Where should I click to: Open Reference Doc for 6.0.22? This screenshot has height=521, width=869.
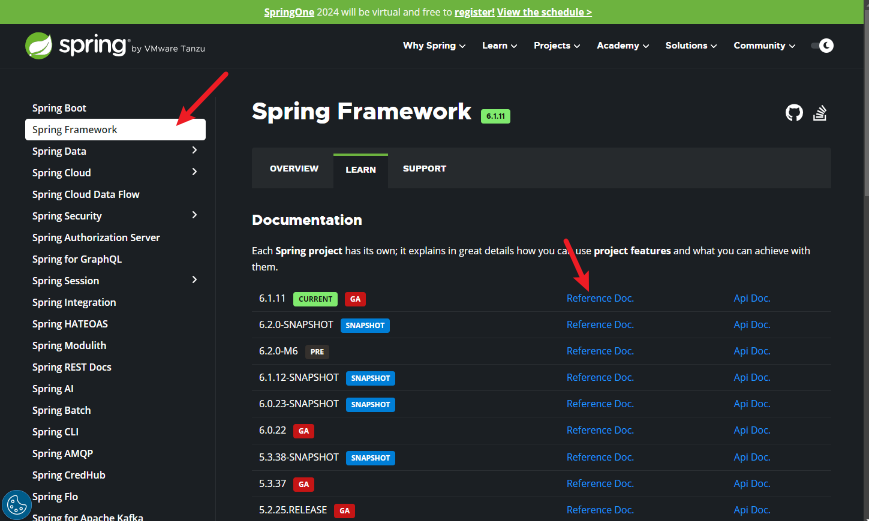(600, 430)
